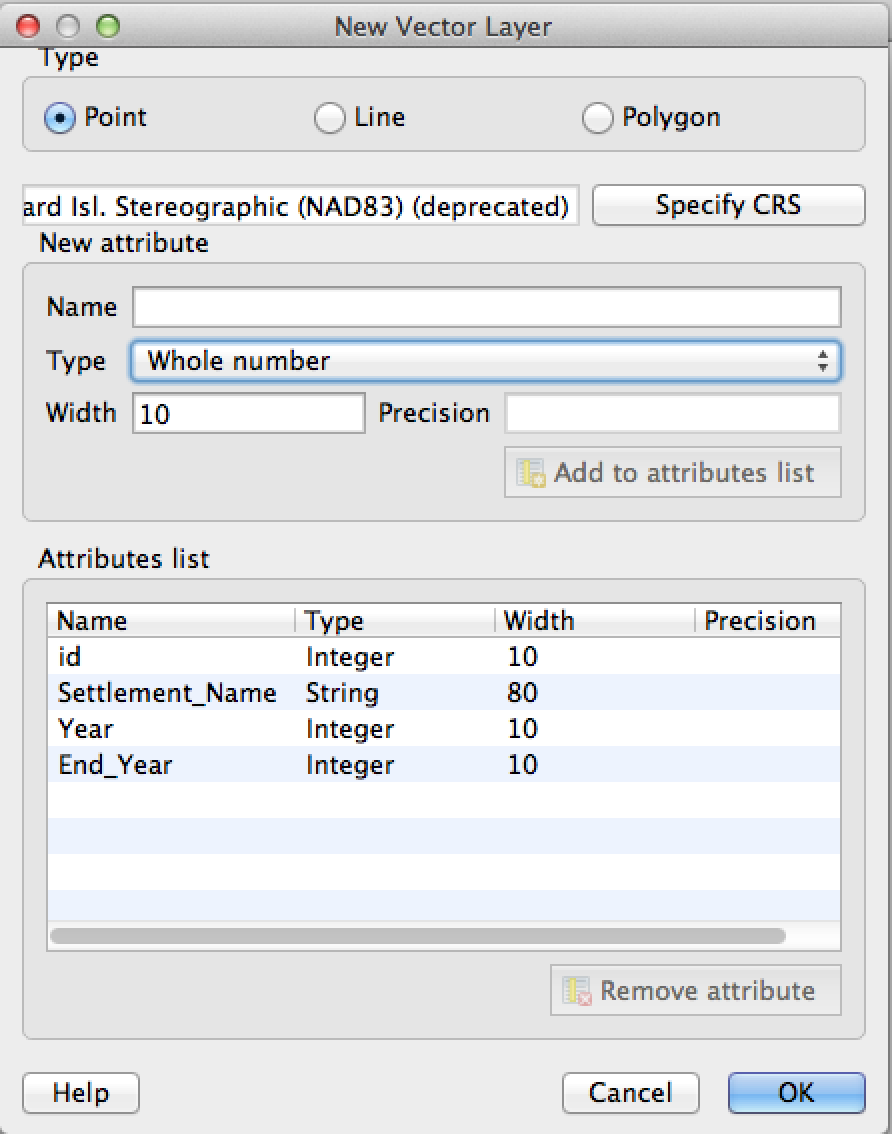Click the Remove attribute icon
This screenshot has height=1134, width=892.
[577, 991]
